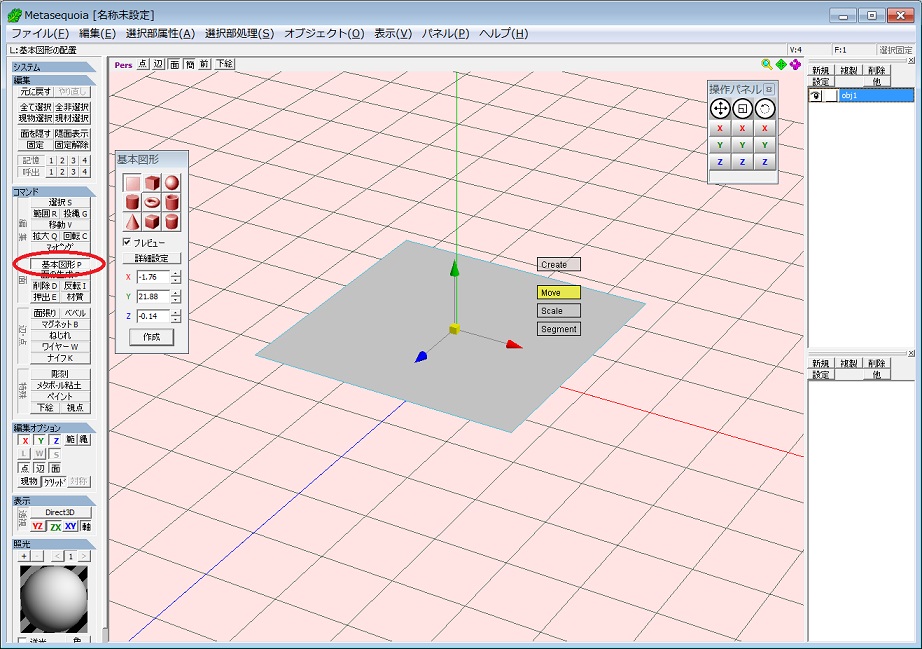The image size is (922, 649).
Task: Click the 色 color button at bottom left
Action: (x=78, y=638)
